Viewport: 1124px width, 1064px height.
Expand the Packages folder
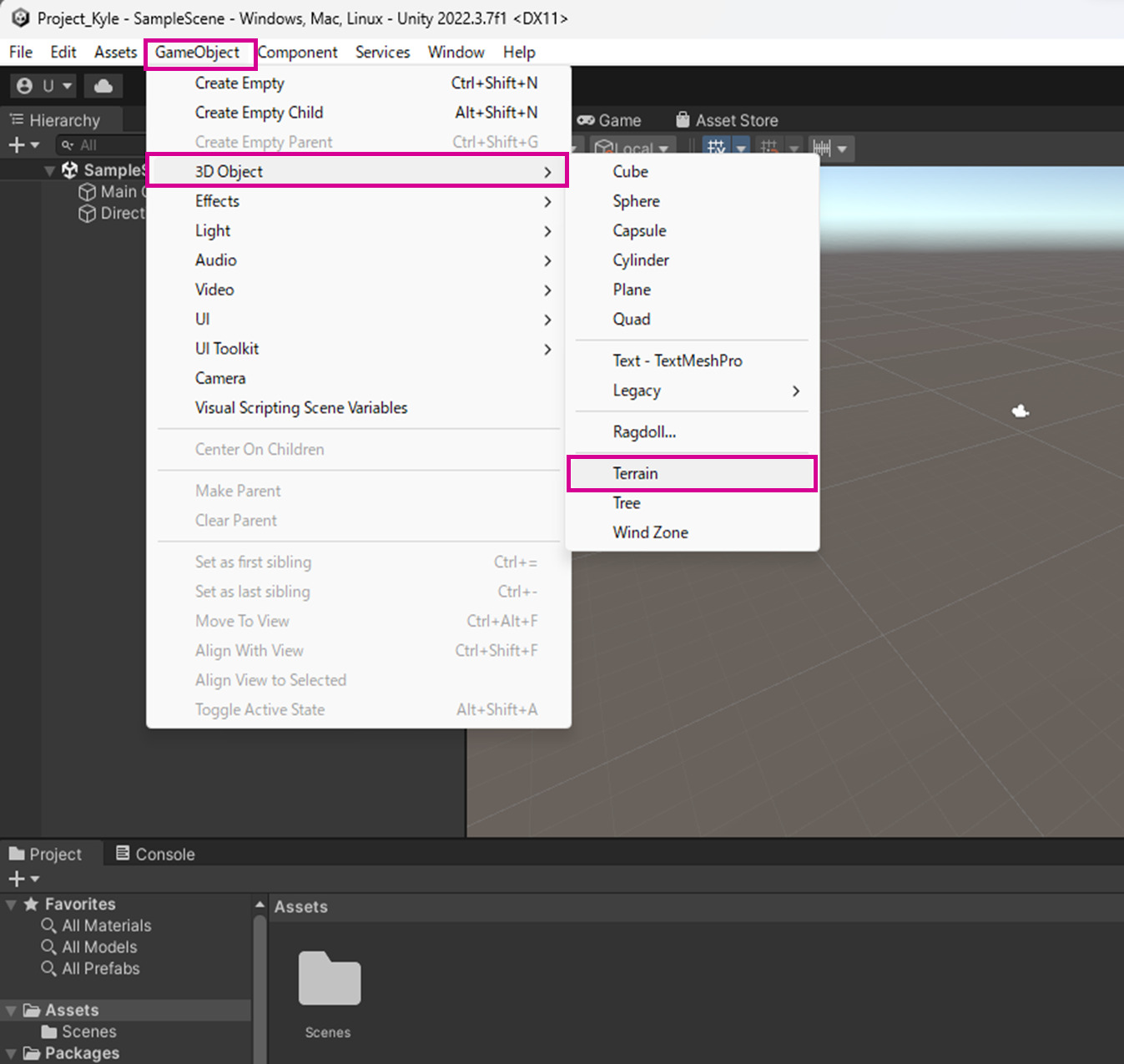[11, 1054]
